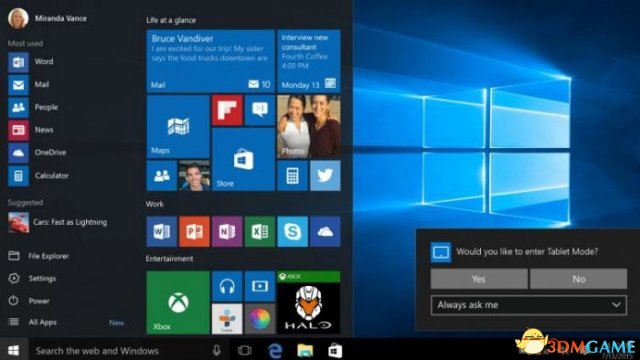Open the Photos tile

click(x=309, y=127)
